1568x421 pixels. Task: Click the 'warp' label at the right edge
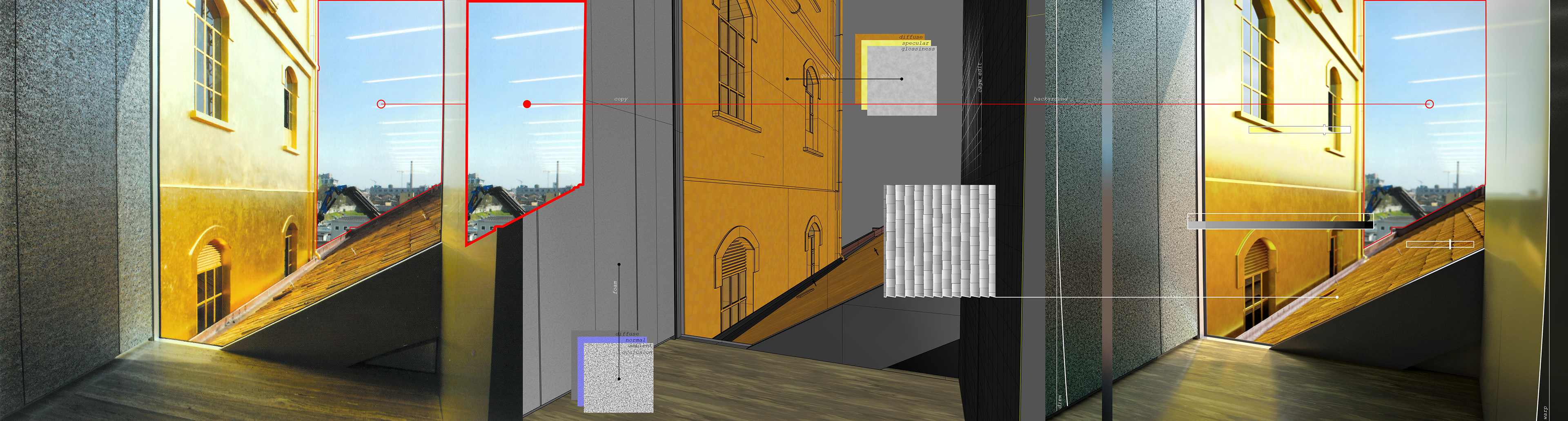point(1545,412)
